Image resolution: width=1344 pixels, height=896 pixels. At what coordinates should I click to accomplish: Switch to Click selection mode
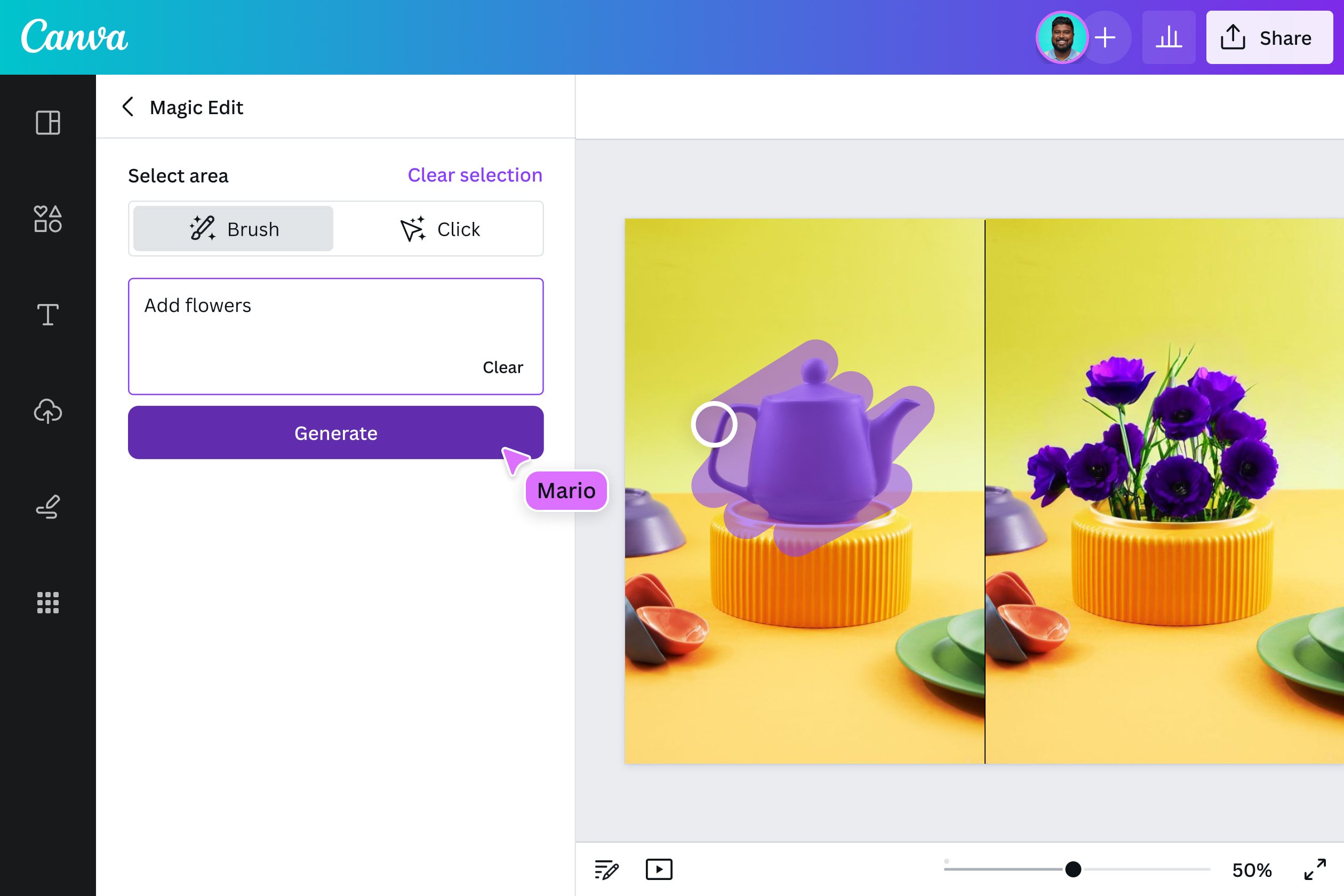pos(440,229)
